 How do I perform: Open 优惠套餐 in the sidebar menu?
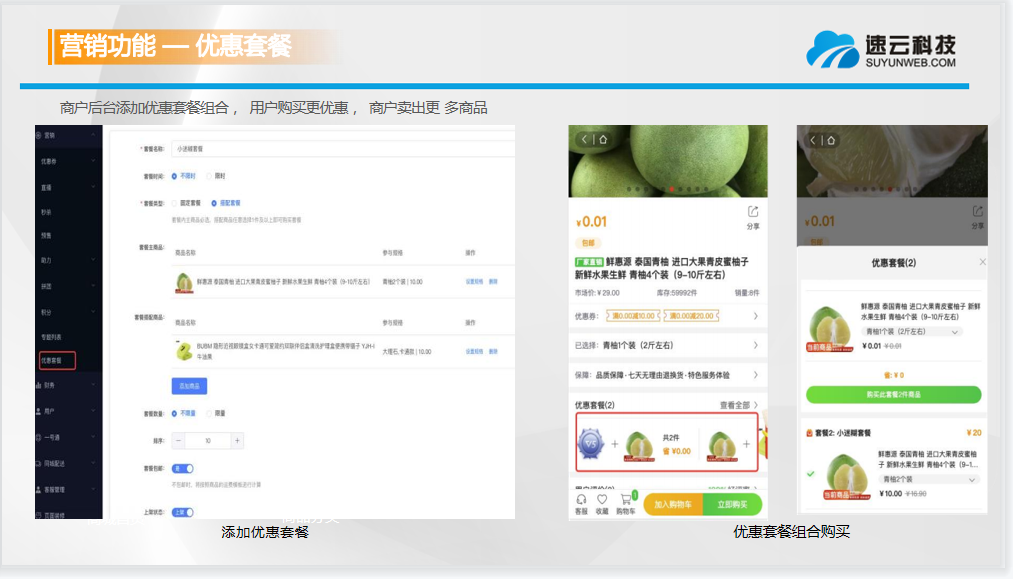coord(56,360)
